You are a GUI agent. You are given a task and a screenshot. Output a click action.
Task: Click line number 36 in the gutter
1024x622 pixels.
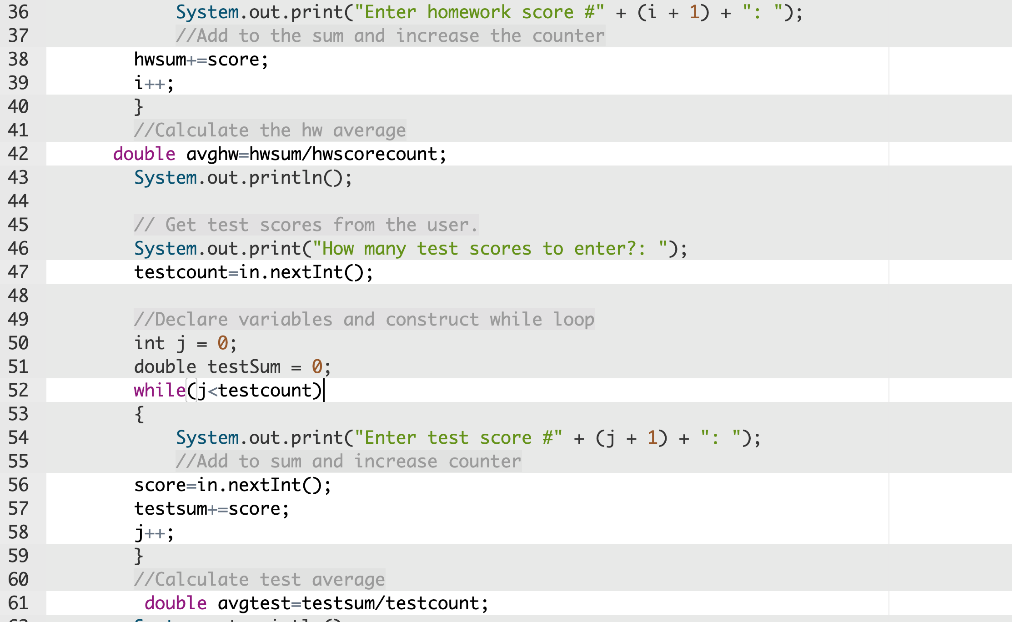pyautogui.click(x=18, y=12)
